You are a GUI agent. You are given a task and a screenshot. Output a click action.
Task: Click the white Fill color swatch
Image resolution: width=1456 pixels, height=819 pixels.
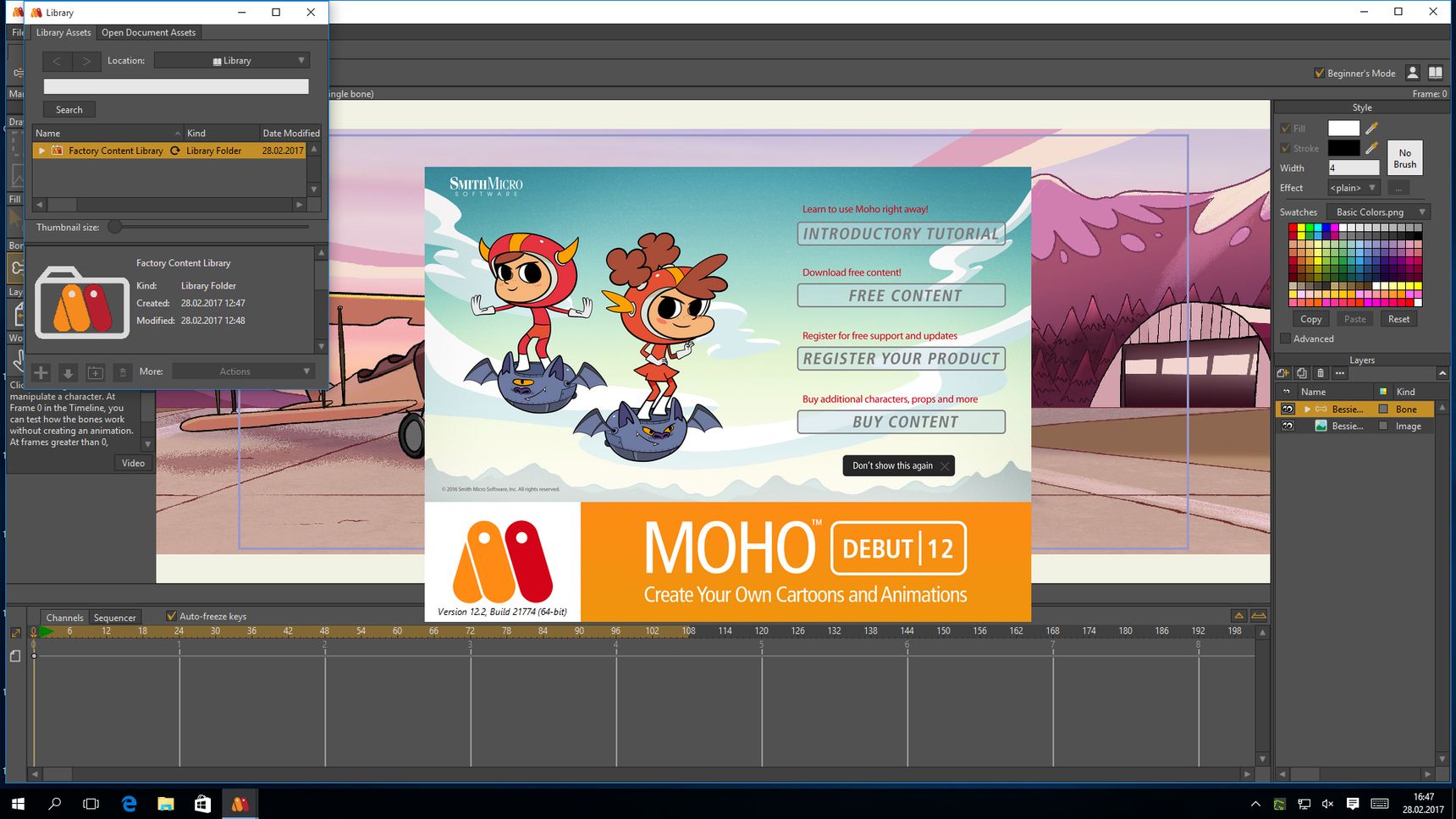point(1343,129)
